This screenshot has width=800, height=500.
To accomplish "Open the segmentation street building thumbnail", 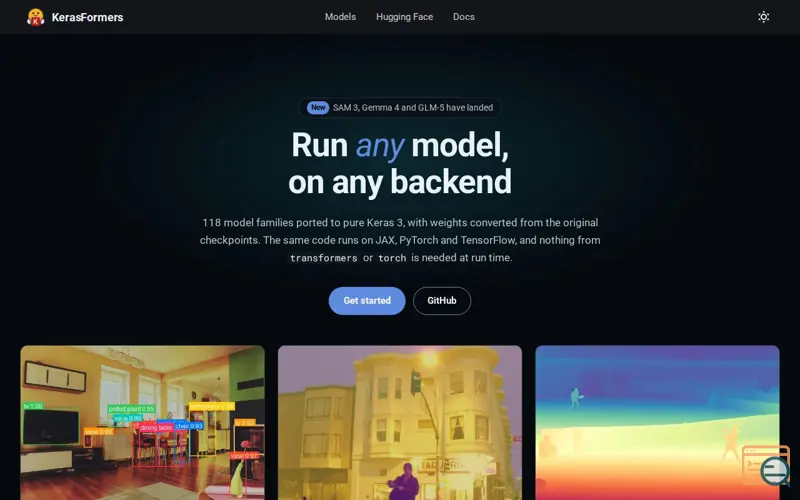I will 400,423.
